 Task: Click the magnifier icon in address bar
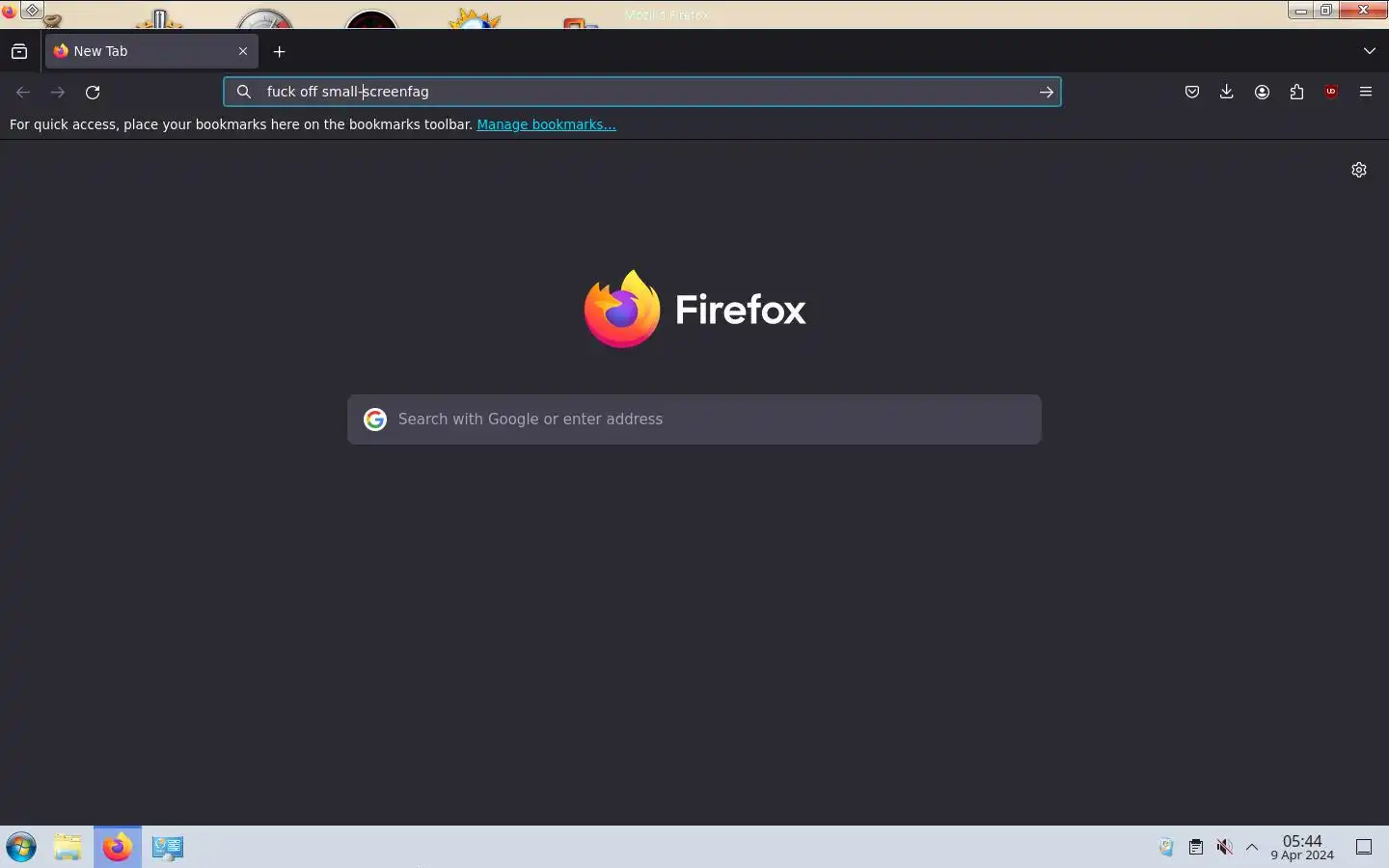(x=244, y=92)
